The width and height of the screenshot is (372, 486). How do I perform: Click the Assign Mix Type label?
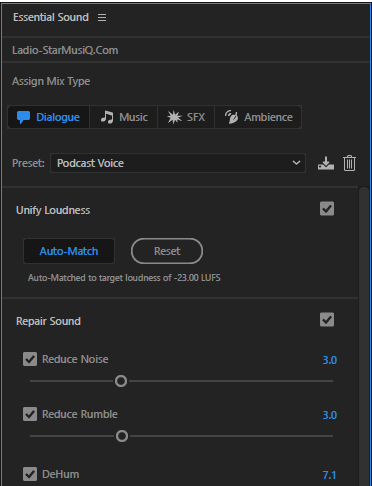click(x=51, y=81)
